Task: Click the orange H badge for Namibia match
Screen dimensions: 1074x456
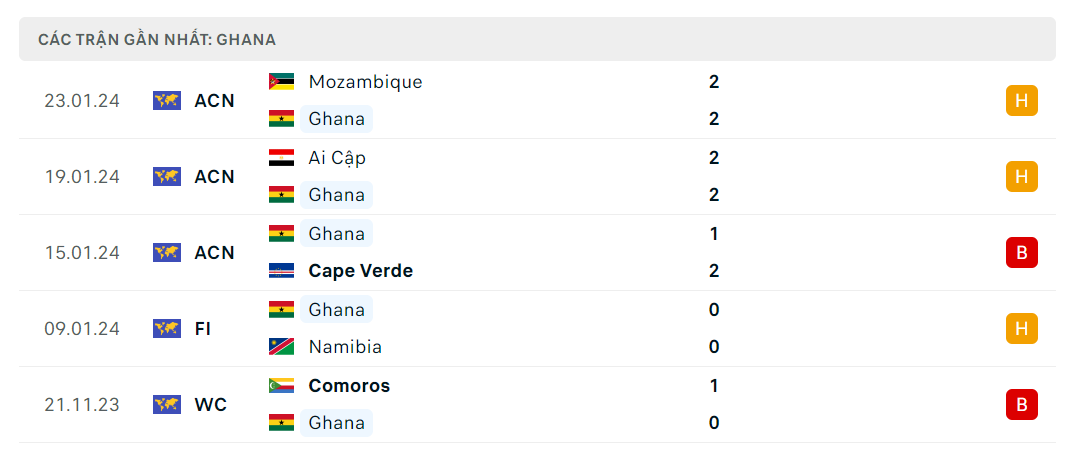Action: click(x=1022, y=329)
